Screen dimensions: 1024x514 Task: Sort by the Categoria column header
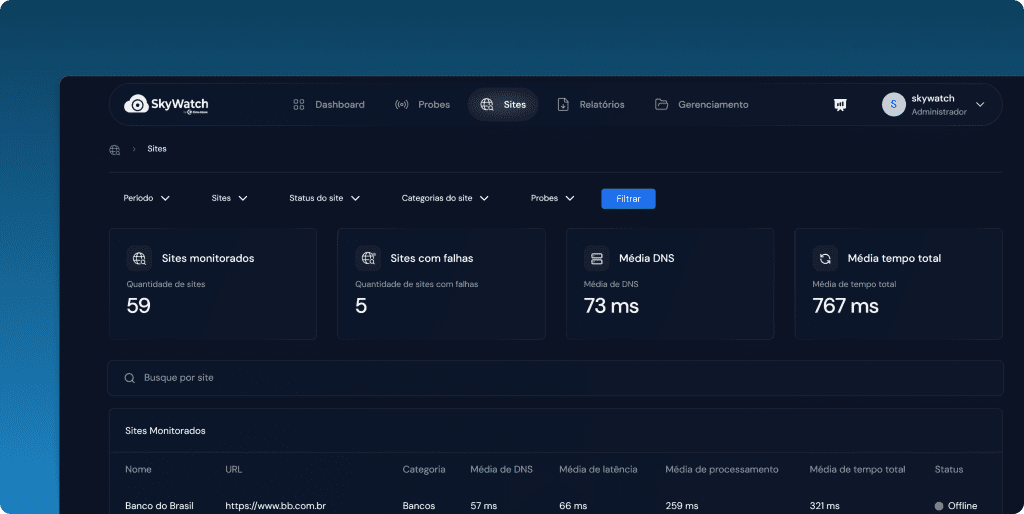424,469
